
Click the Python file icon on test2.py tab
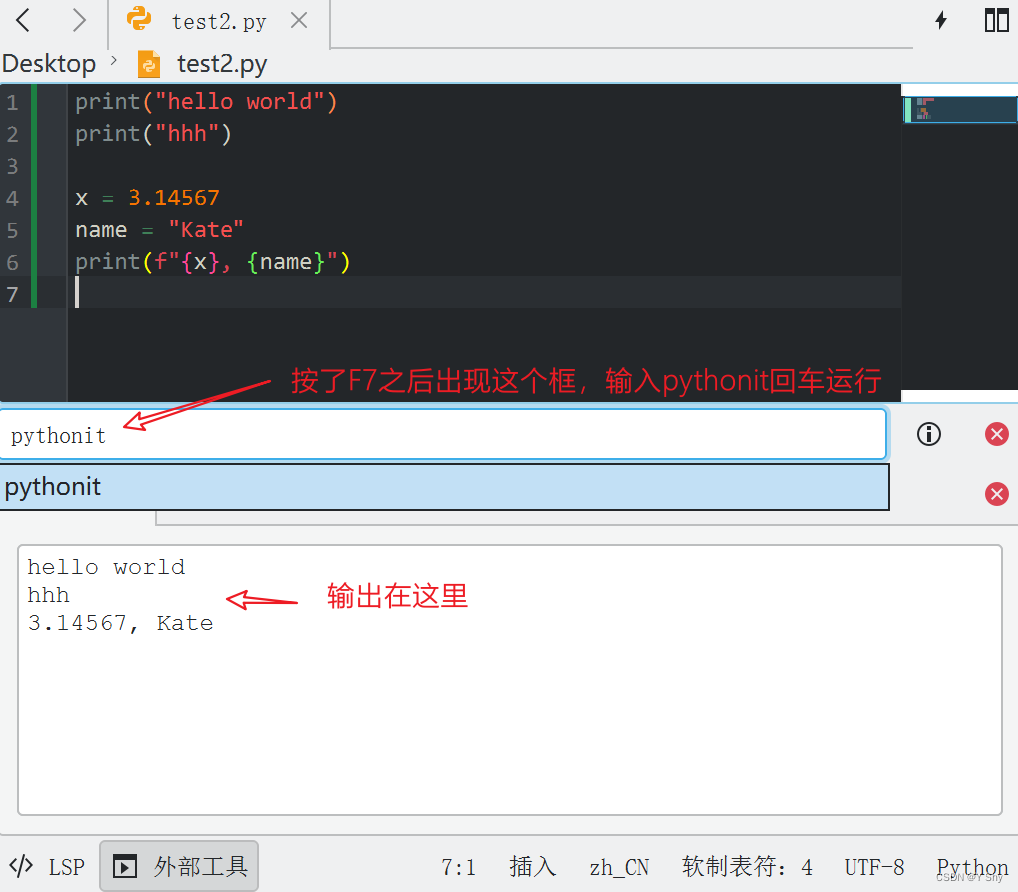pos(139,19)
